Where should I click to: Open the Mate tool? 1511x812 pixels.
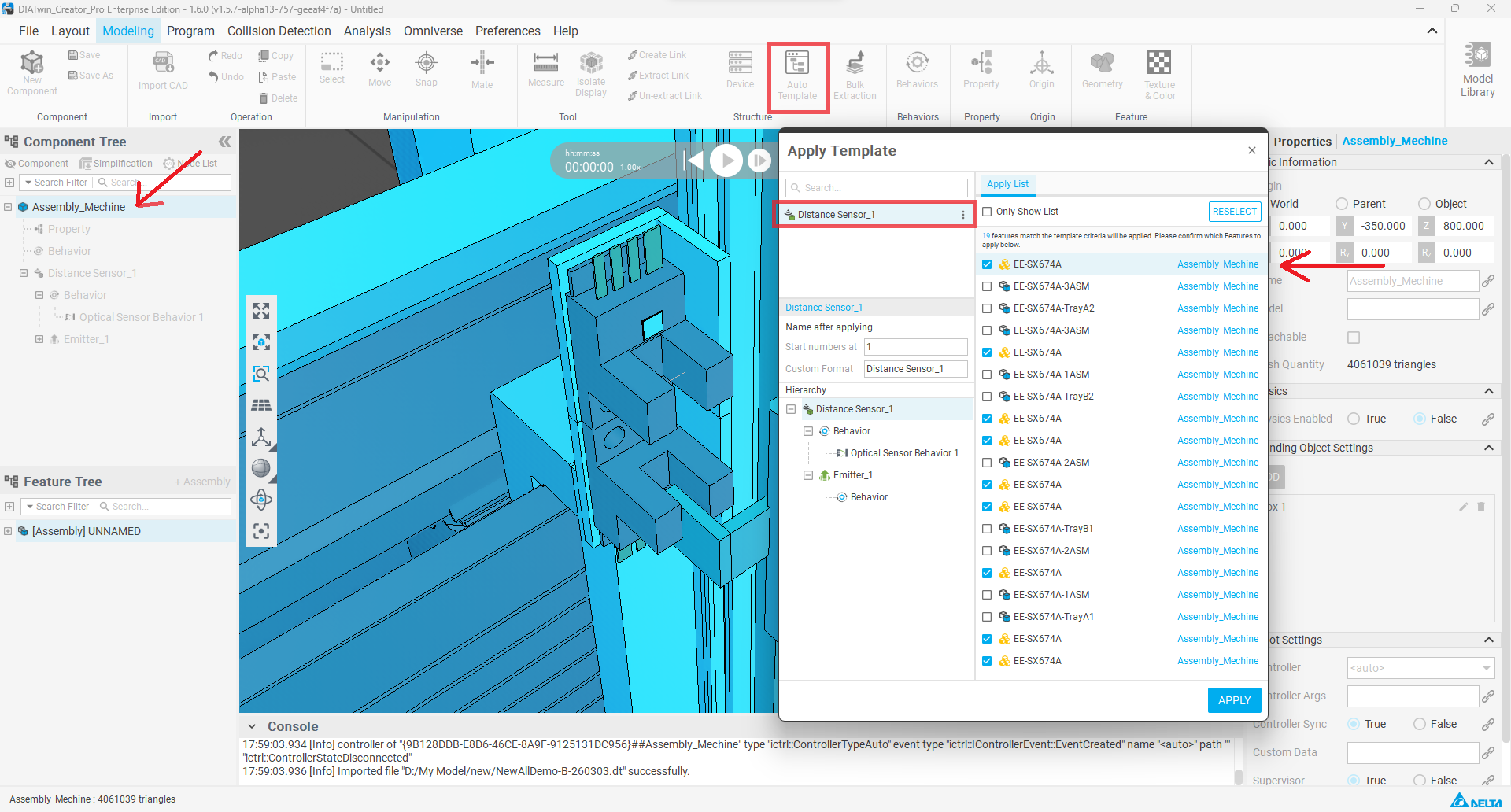click(x=482, y=70)
